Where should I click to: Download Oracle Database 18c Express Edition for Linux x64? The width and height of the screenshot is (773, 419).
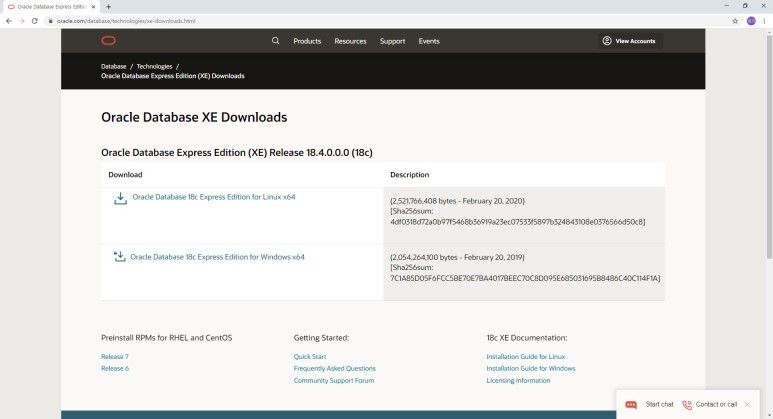214,197
